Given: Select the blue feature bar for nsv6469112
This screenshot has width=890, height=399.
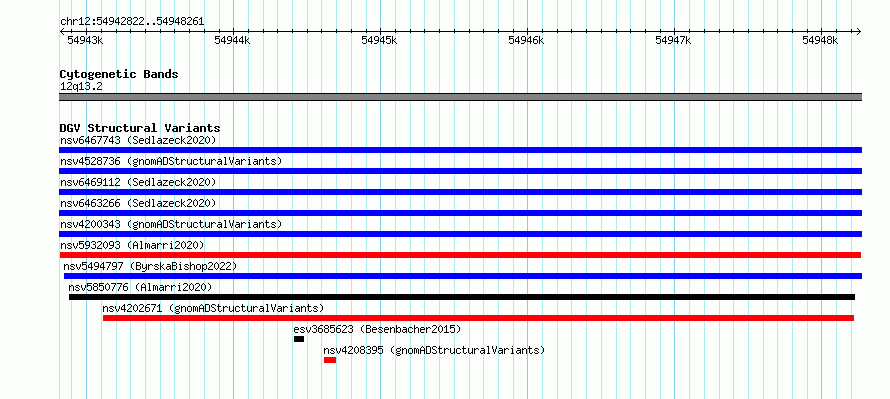Looking at the screenshot, I should 460,192.
